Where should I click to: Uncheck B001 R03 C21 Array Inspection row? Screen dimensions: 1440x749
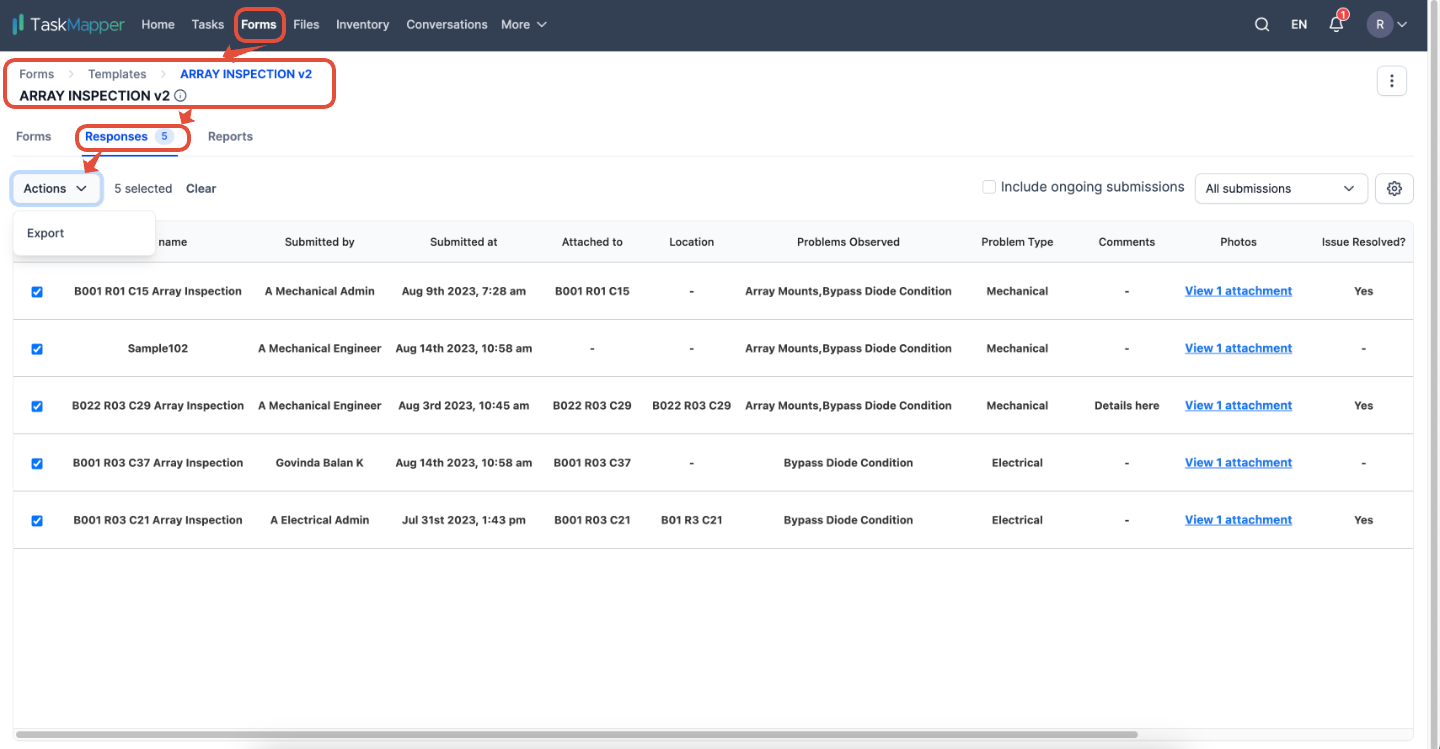click(x=37, y=521)
